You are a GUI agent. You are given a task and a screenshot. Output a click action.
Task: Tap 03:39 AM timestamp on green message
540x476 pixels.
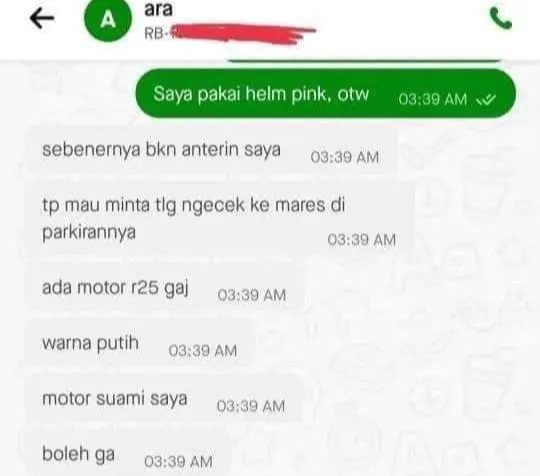(433, 100)
